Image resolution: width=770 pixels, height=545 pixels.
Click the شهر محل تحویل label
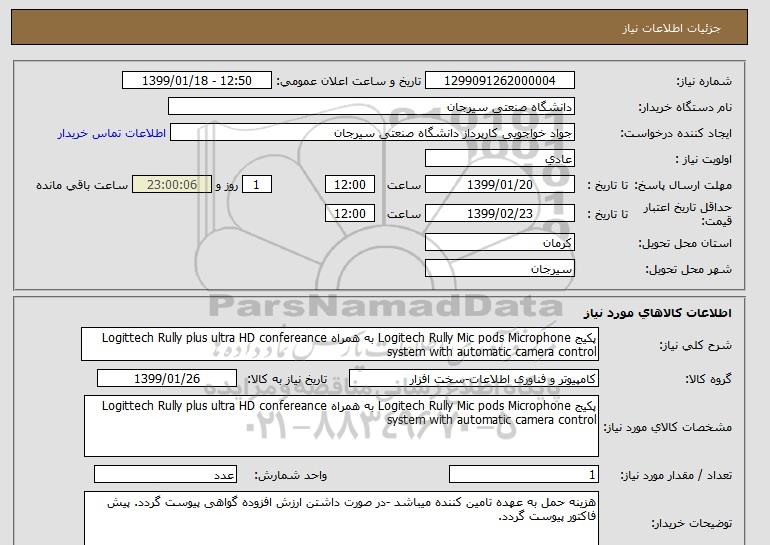[688, 269]
